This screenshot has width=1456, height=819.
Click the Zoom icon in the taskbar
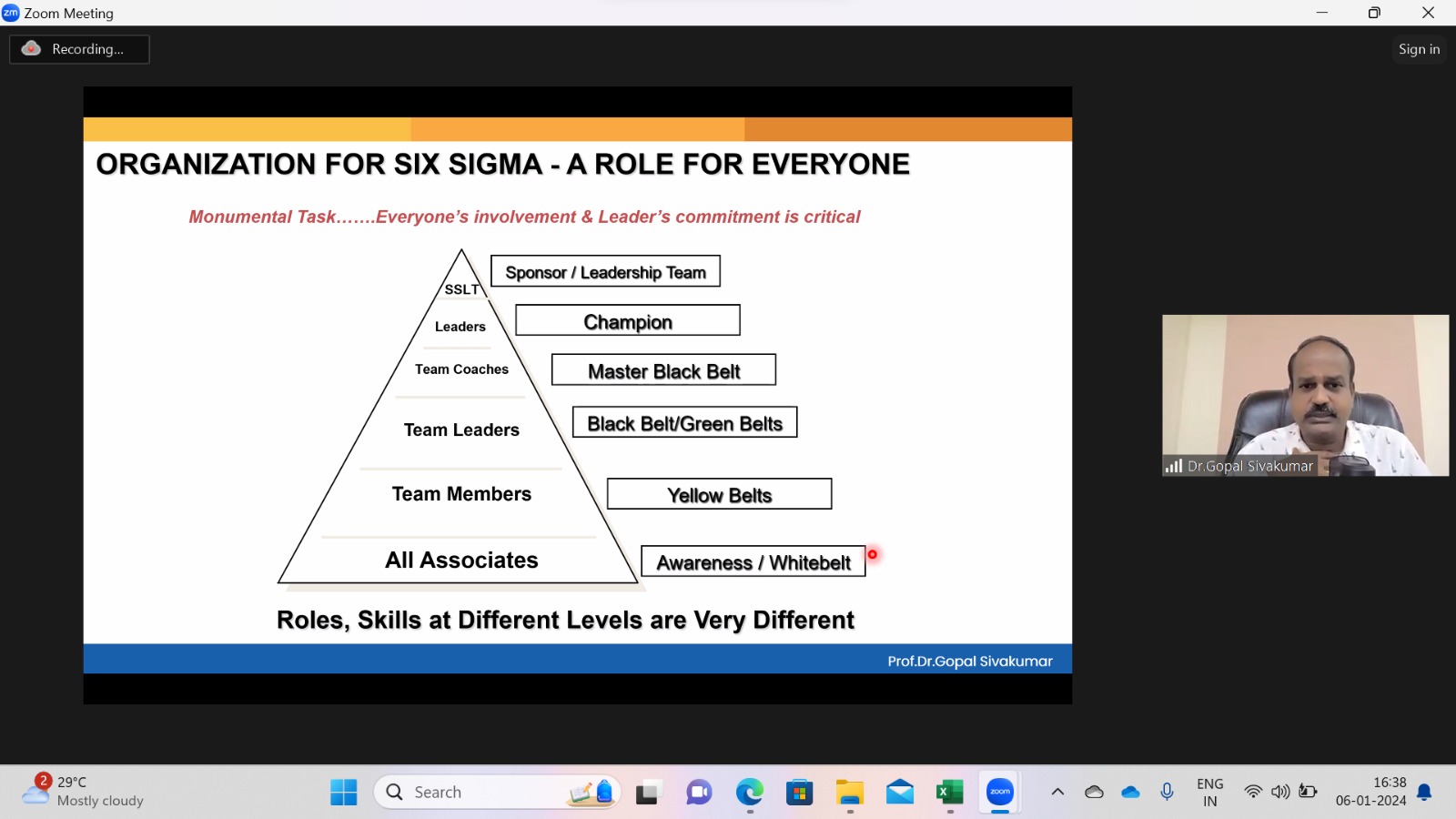pyautogui.click(x=999, y=793)
